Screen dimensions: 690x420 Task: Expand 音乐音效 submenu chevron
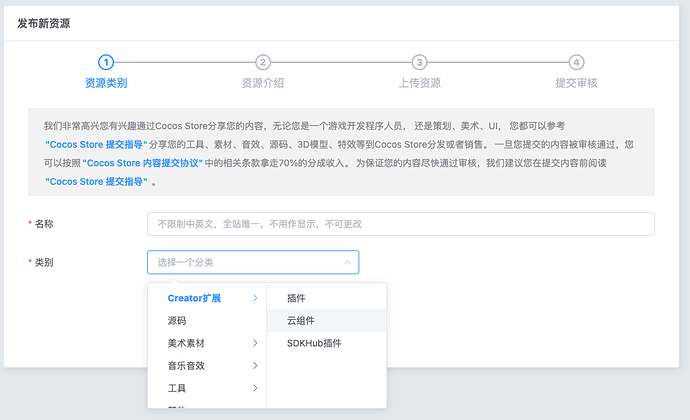tap(255, 365)
